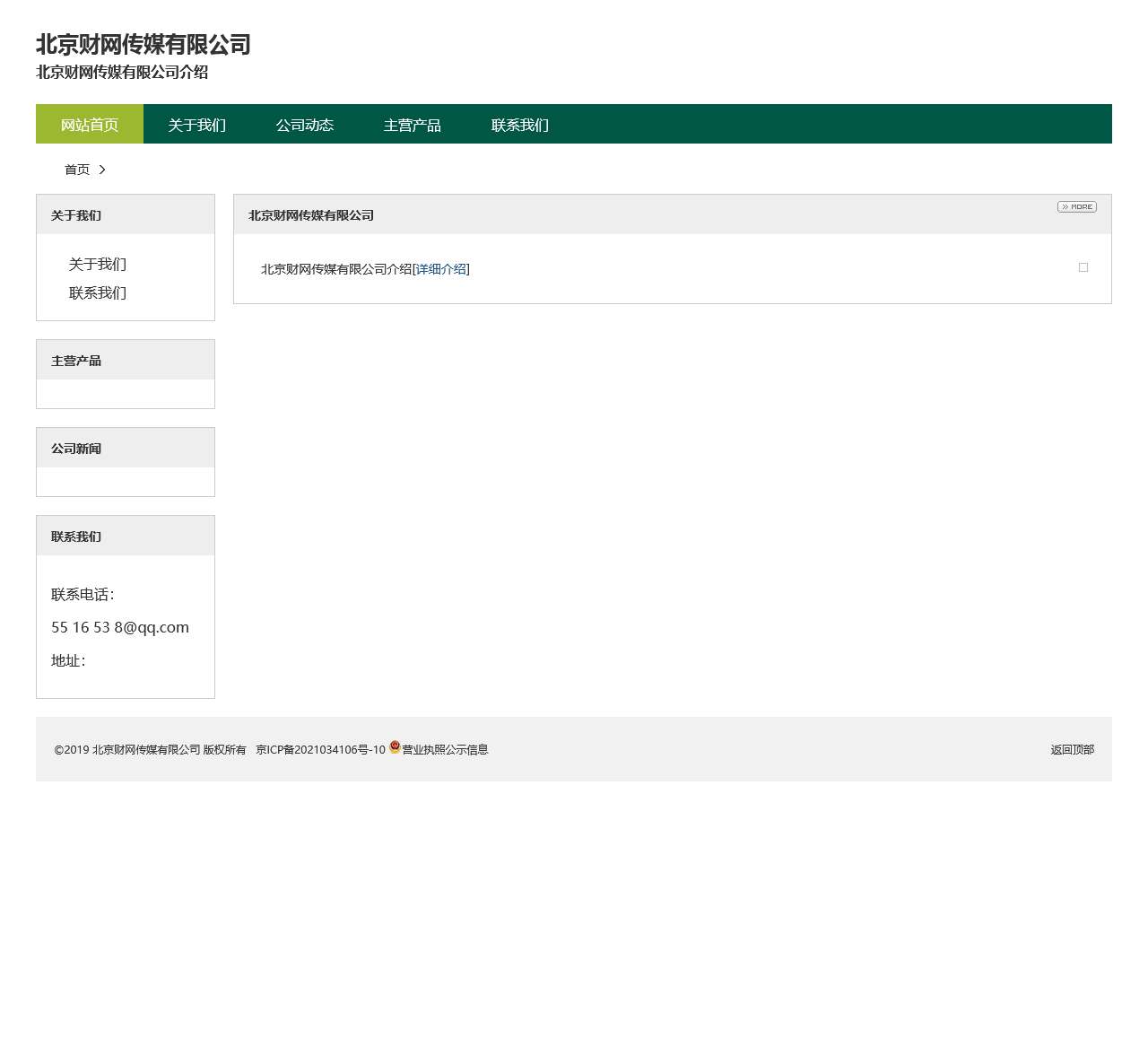Image resolution: width=1148 pixels, height=1047 pixels.
Task: Click the 公司新闻 sidebar panel header
Action: pyautogui.click(x=76, y=449)
